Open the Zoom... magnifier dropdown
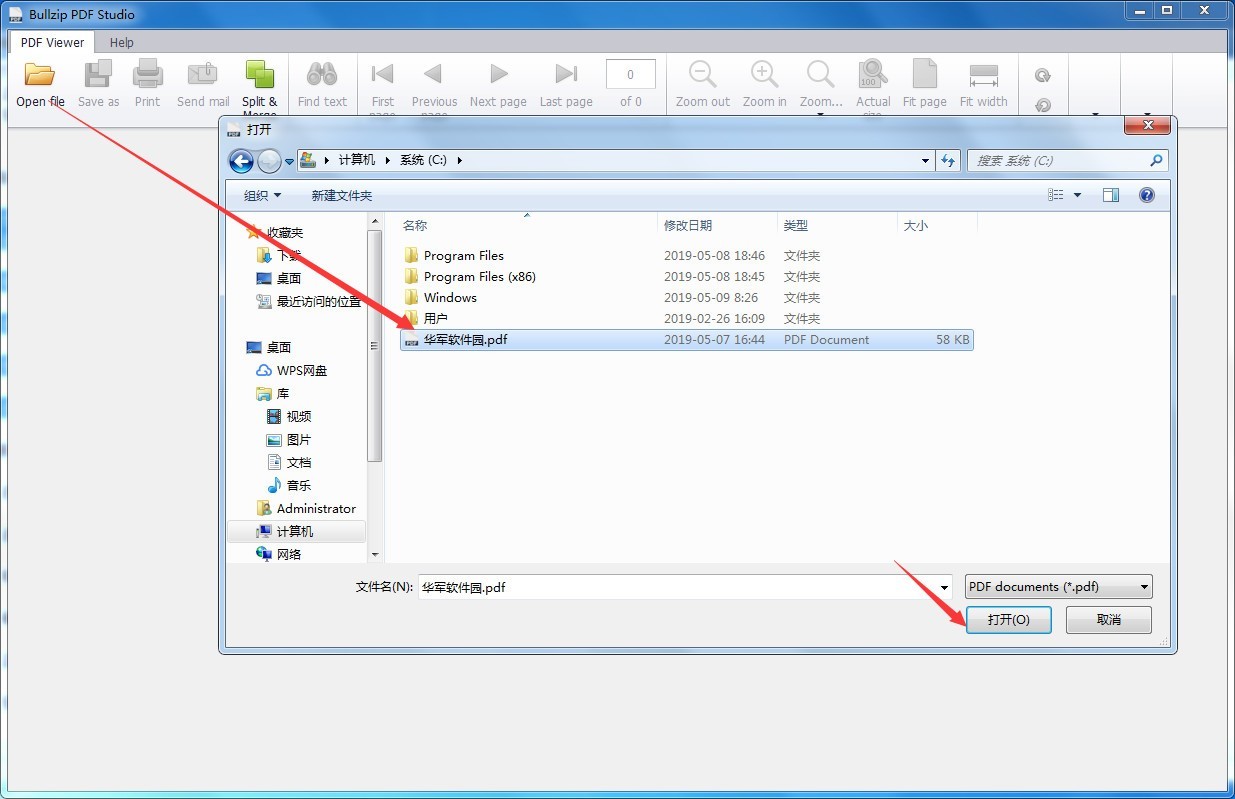Viewport: 1235px width, 799px height. click(821, 85)
